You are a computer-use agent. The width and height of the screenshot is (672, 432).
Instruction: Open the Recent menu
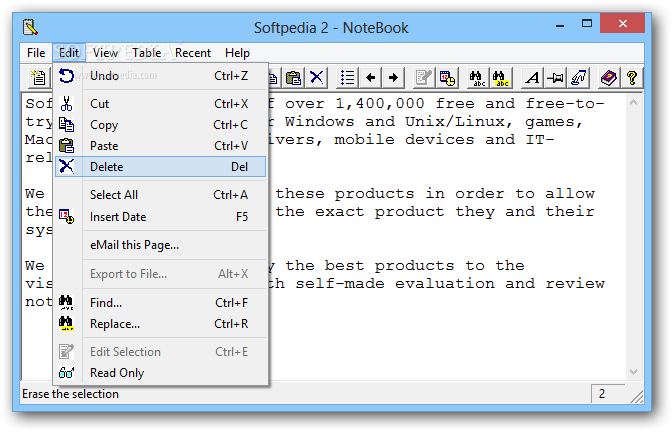(193, 53)
